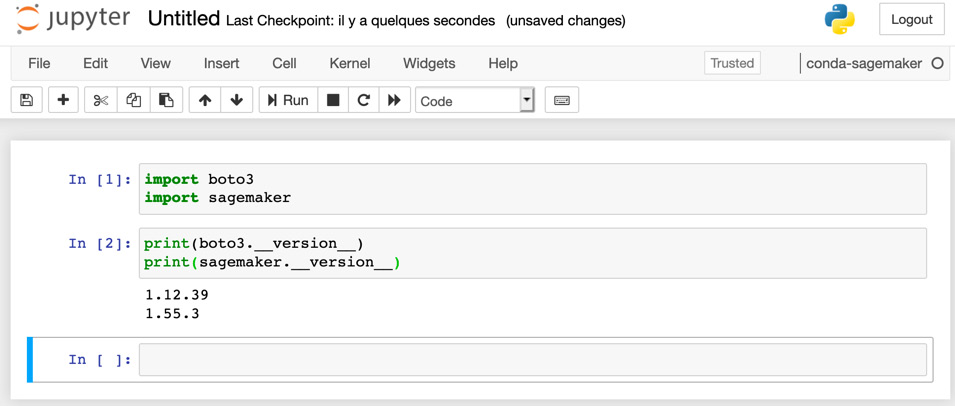Toggle the Trusted notebook indicator
Image resolution: width=955 pixels, height=406 pixels.
tap(732, 63)
